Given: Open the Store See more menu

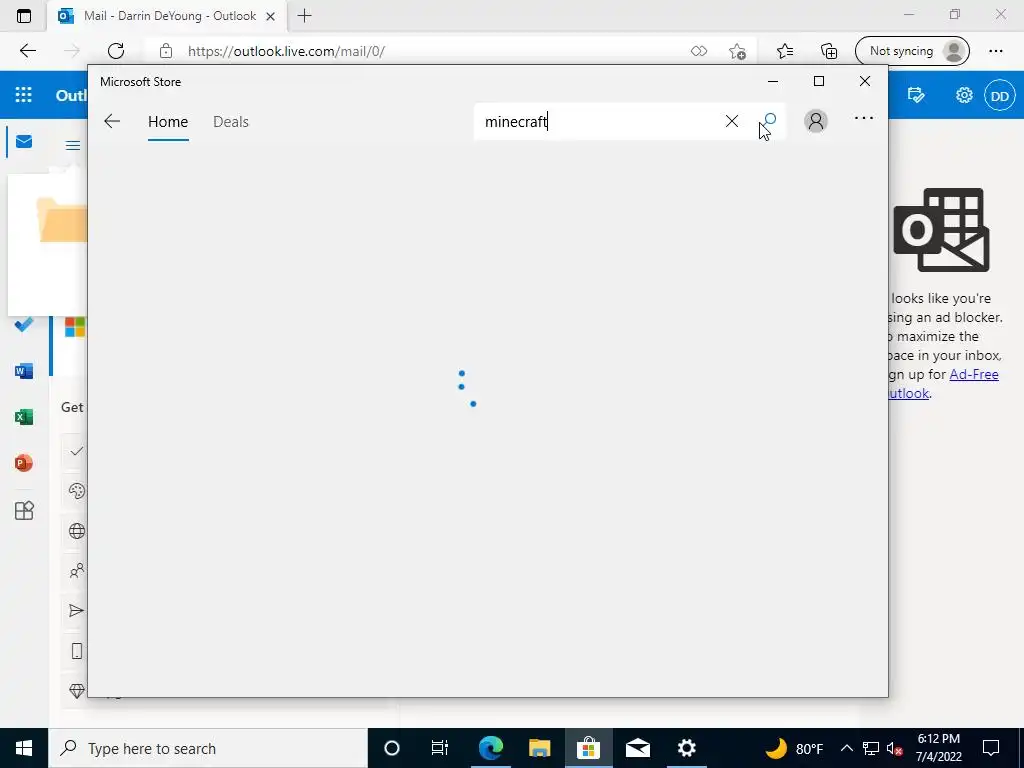Looking at the screenshot, I should click(863, 118).
